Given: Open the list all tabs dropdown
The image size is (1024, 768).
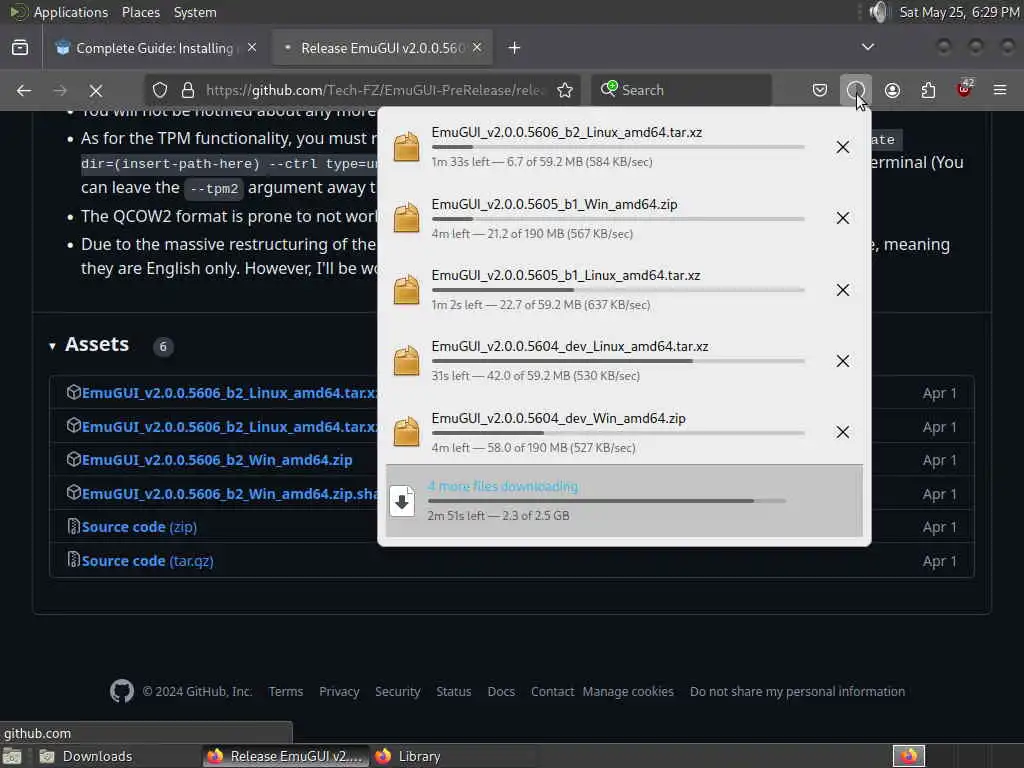Looking at the screenshot, I should (x=868, y=47).
